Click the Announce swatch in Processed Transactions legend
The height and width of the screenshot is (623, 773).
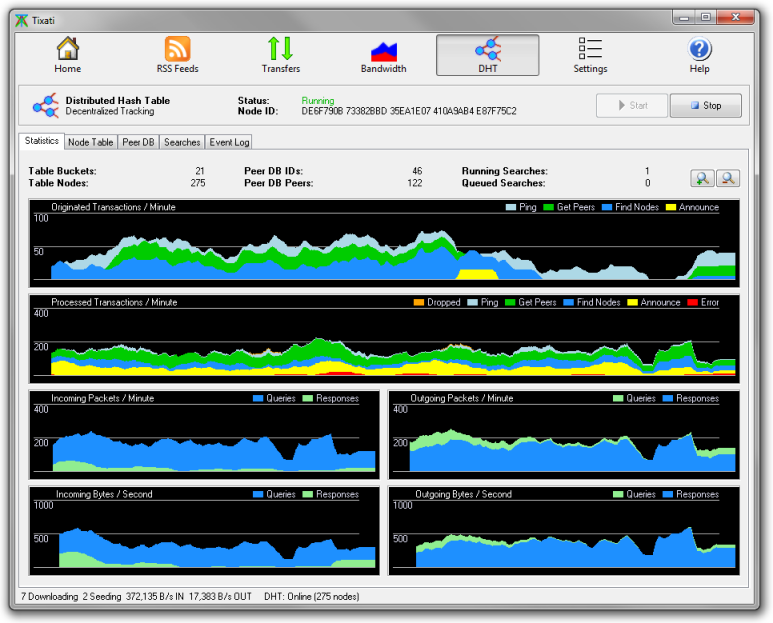pyautogui.click(x=632, y=302)
